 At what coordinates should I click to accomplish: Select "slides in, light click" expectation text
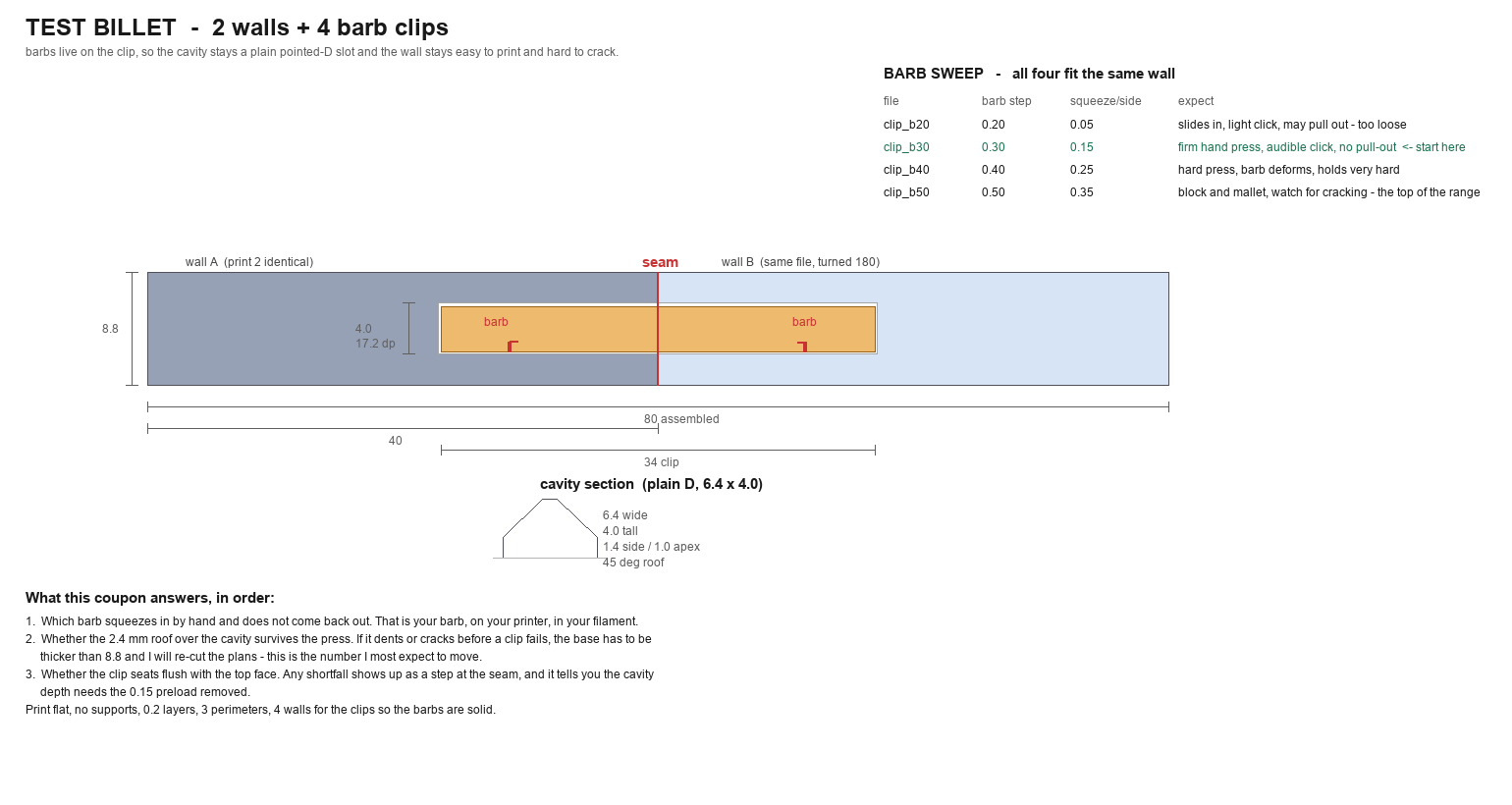[x=1292, y=125]
